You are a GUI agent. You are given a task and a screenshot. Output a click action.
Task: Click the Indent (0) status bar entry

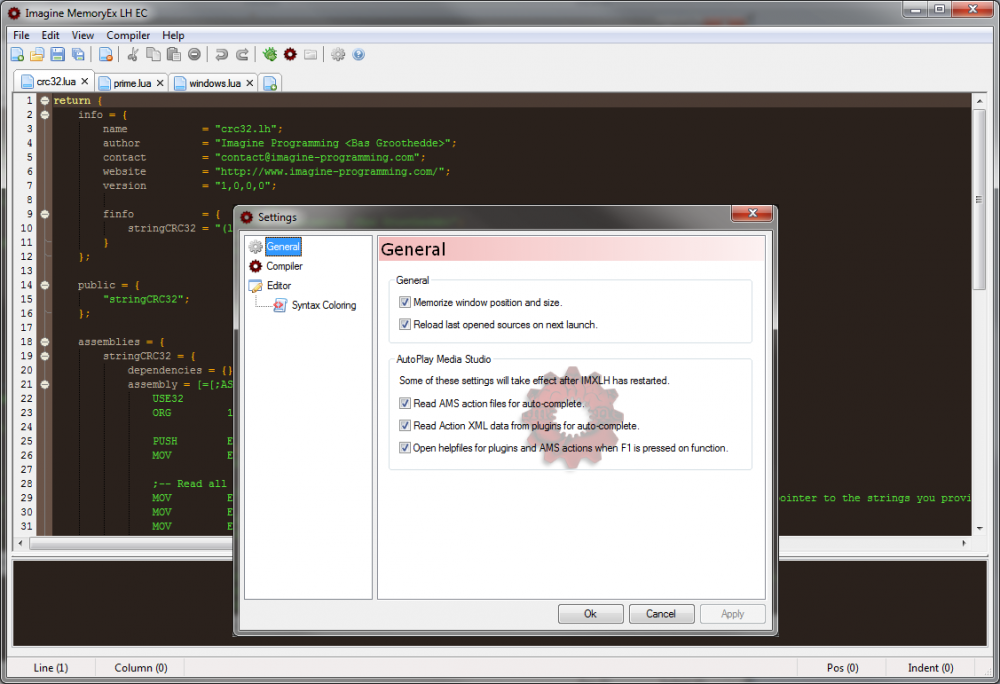coord(930,667)
